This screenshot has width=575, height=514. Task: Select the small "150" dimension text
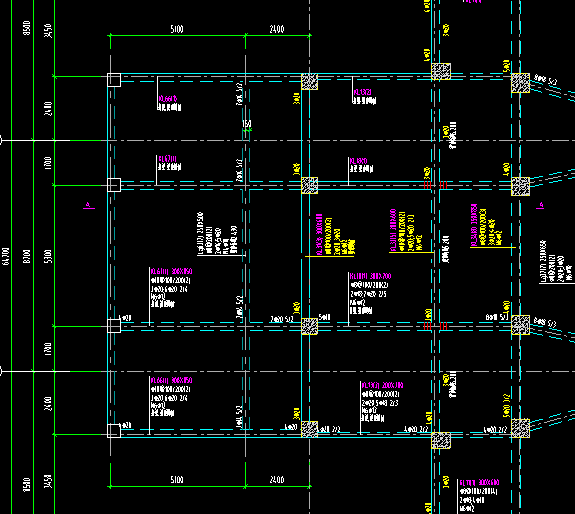click(247, 124)
